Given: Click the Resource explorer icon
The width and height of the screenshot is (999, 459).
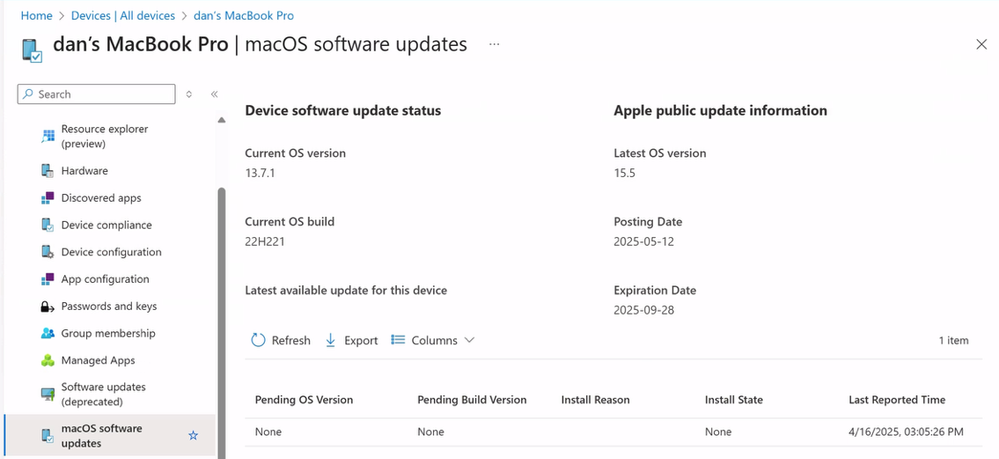Looking at the screenshot, I should (x=48, y=136).
